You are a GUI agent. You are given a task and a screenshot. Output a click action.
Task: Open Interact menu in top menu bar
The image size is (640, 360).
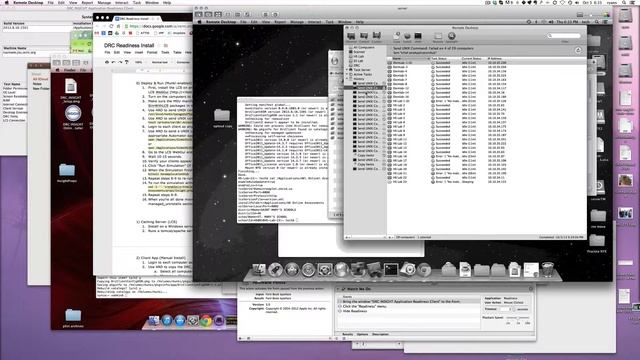click(x=121, y=2)
